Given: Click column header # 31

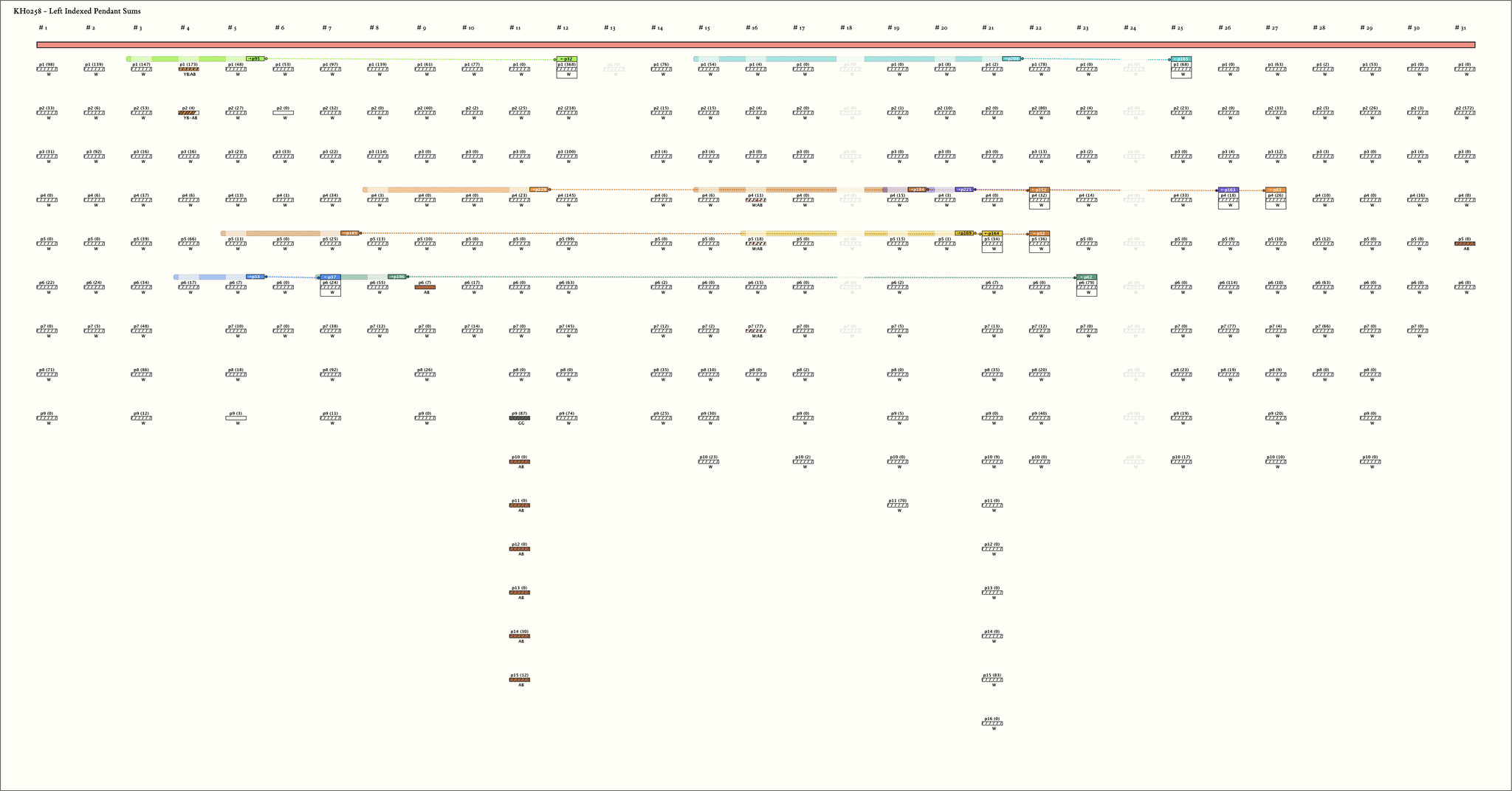Looking at the screenshot, I should pos(1460,28).
